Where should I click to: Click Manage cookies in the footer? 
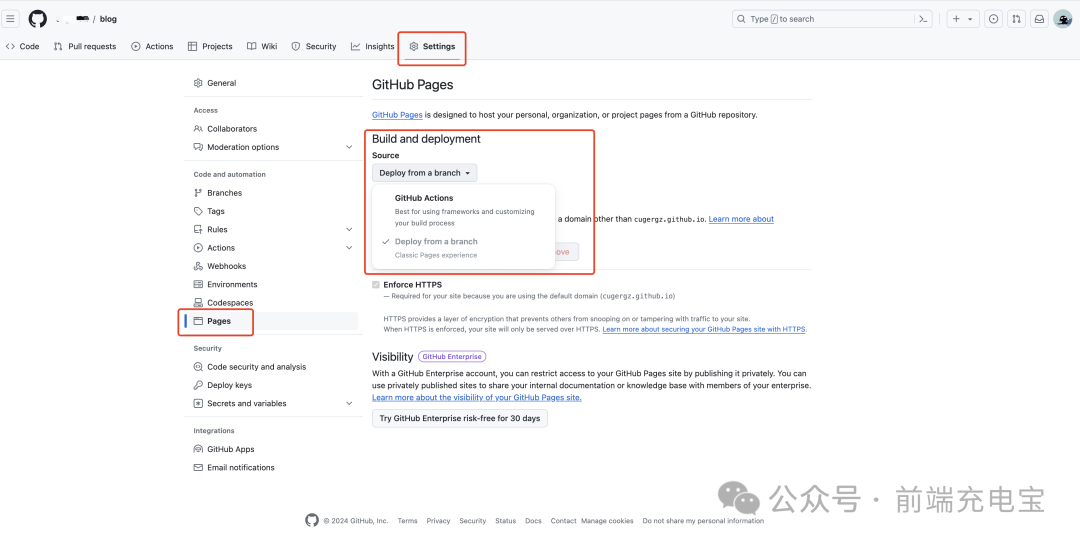(x=607, y=521)
